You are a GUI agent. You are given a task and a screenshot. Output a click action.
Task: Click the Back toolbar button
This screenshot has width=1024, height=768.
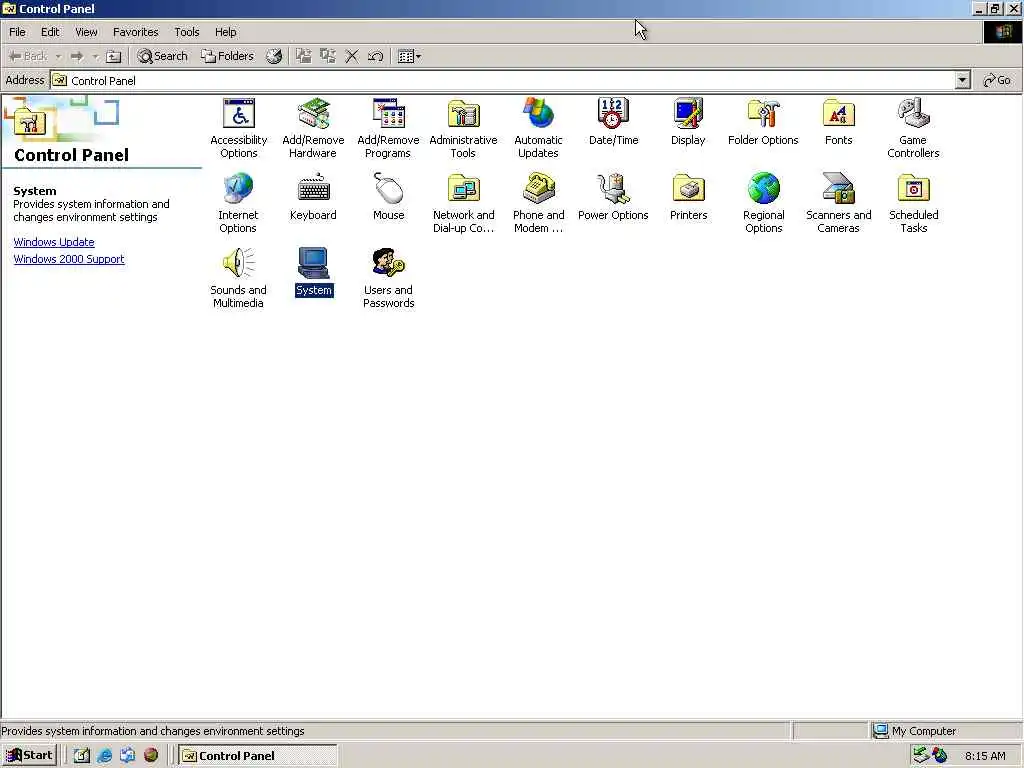(x=28, y=56)
